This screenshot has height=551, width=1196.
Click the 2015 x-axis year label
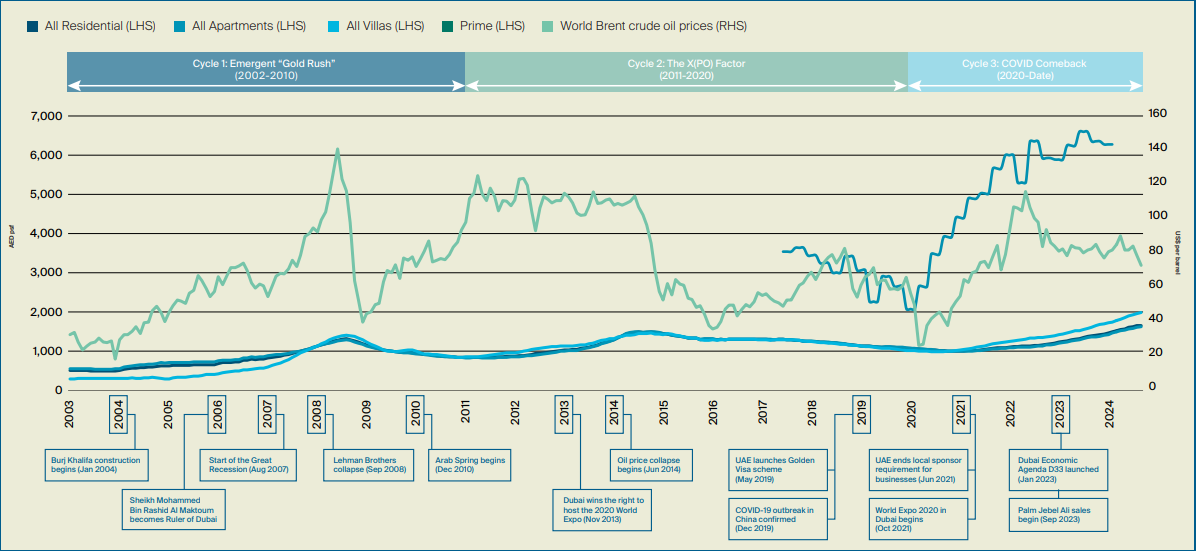point(664,414)
